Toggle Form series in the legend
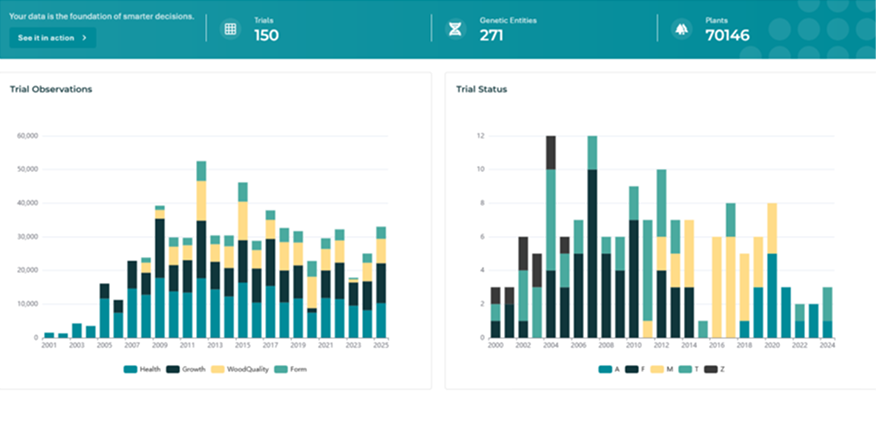 pos(291,369)
